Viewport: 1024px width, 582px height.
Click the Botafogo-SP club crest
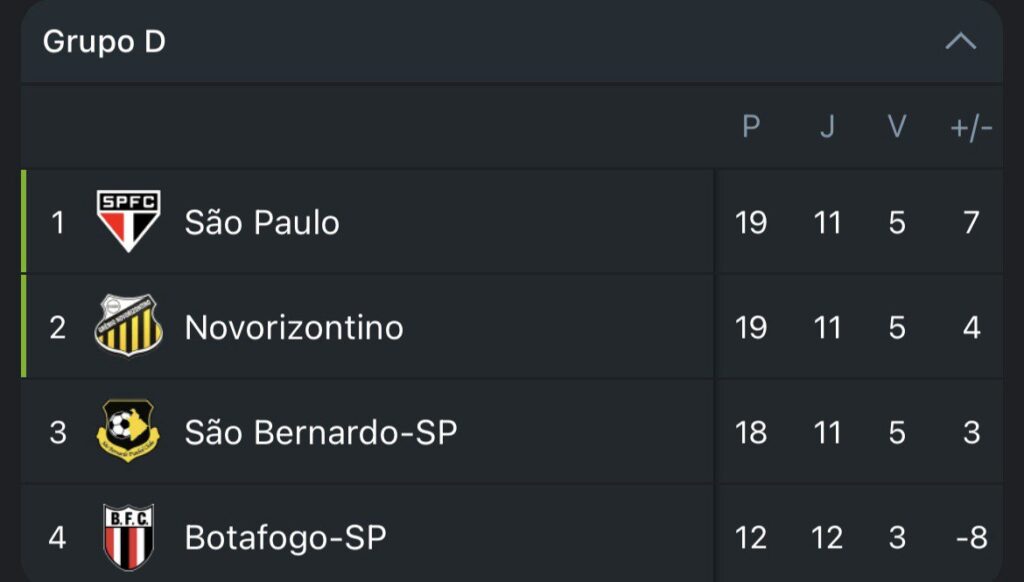(128, 537)
